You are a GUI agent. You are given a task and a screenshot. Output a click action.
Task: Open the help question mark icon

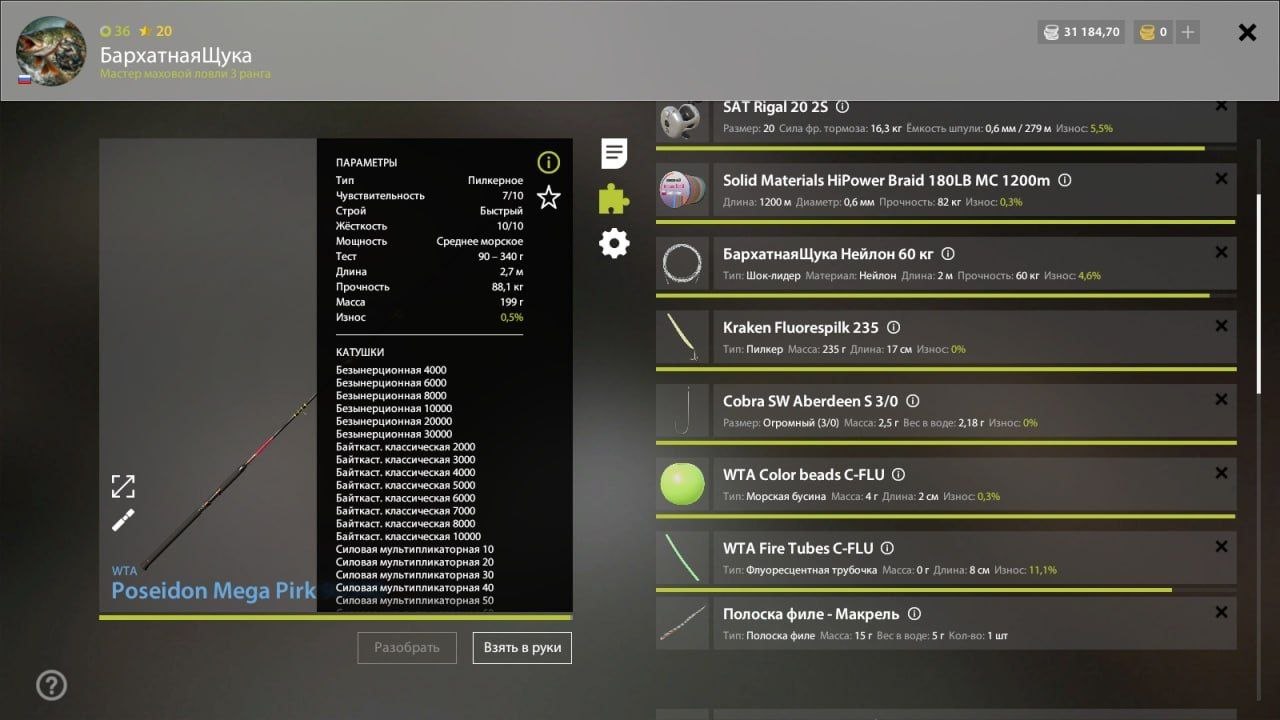[51, 685]
